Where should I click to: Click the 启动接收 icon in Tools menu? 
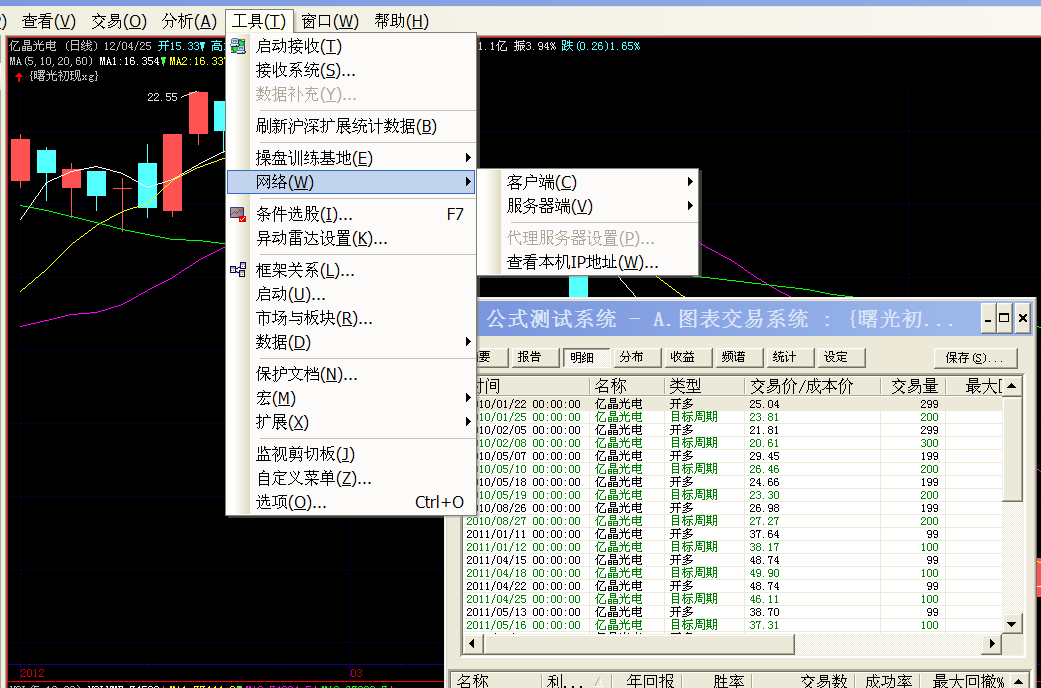tap(238, 46)
